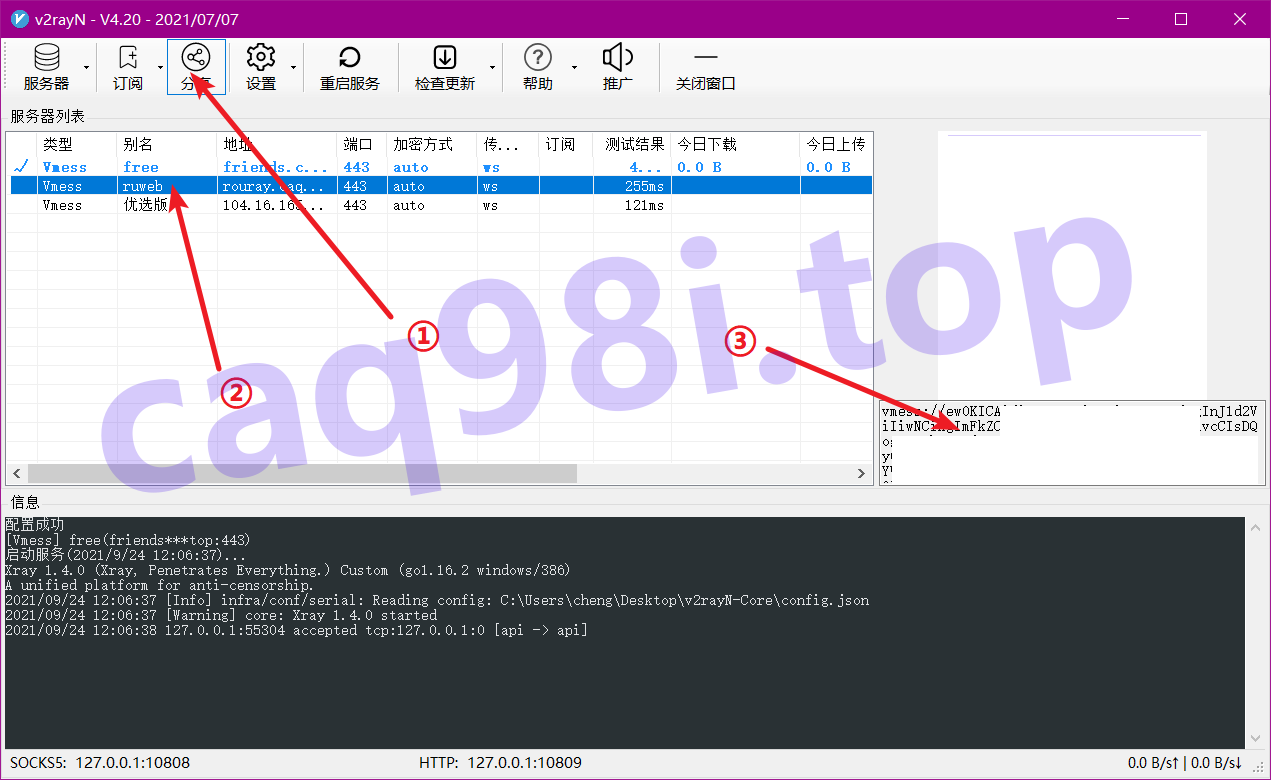
Task: Sort by the 端口 column header
Action: point(362,144)
